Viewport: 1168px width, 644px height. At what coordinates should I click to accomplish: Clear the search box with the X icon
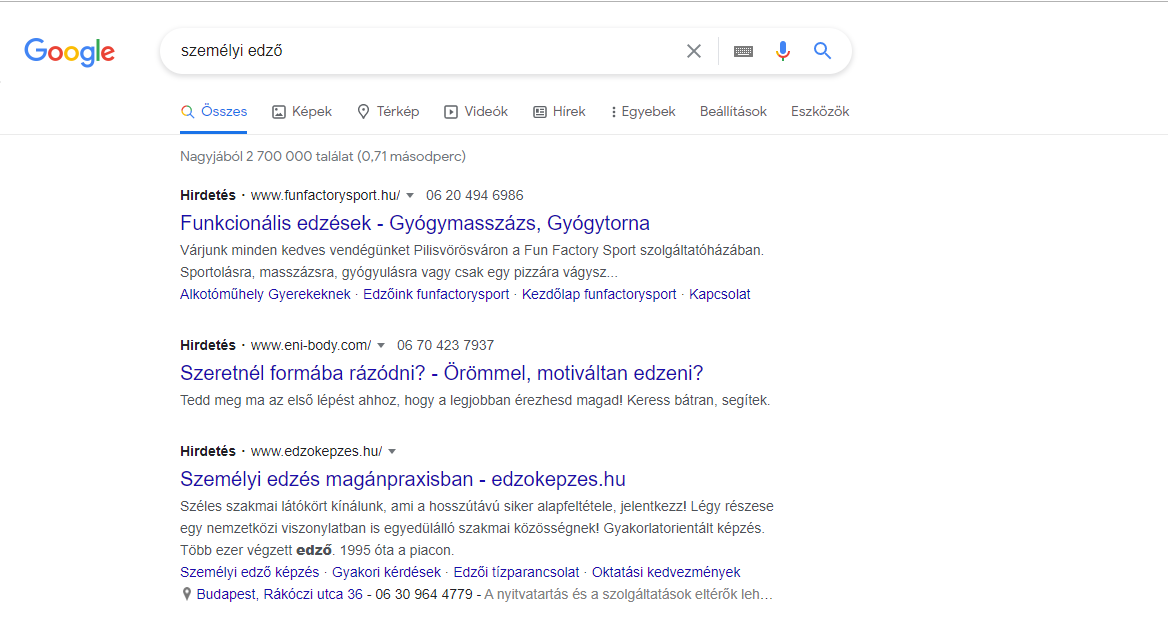point(694,51)
